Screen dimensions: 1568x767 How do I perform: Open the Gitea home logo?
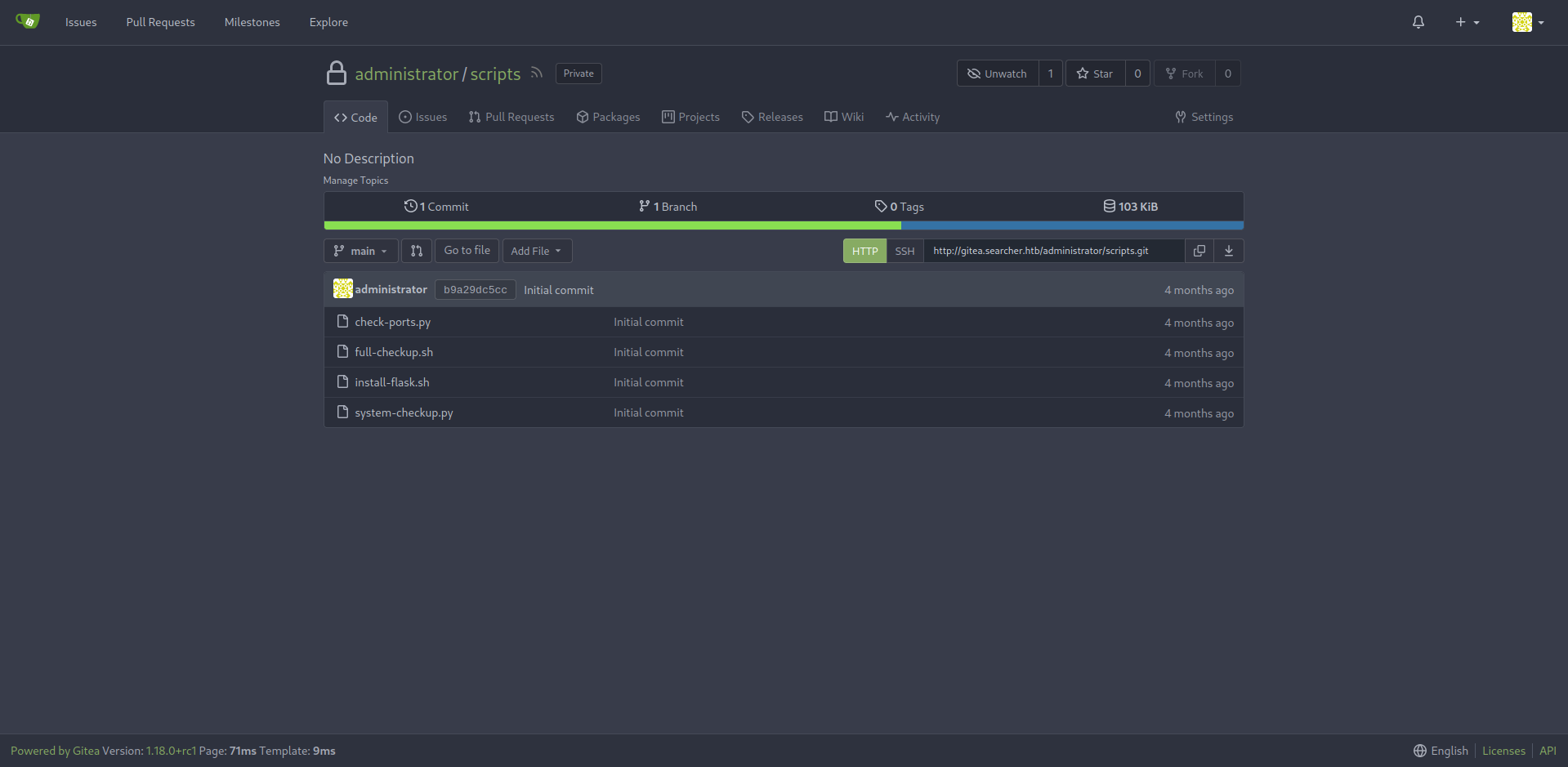click(x=28, y=21)
